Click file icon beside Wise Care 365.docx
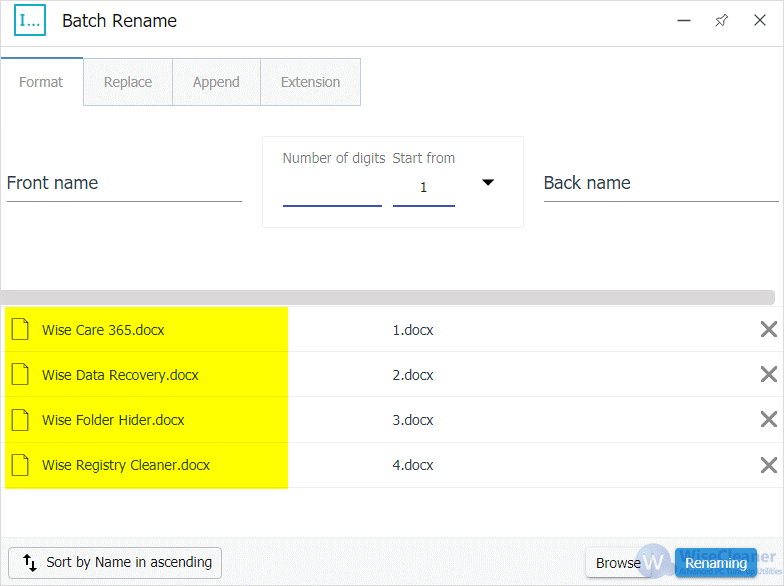Image resolution: width=784 pixels, height=586 pixels. click(20, 330)
